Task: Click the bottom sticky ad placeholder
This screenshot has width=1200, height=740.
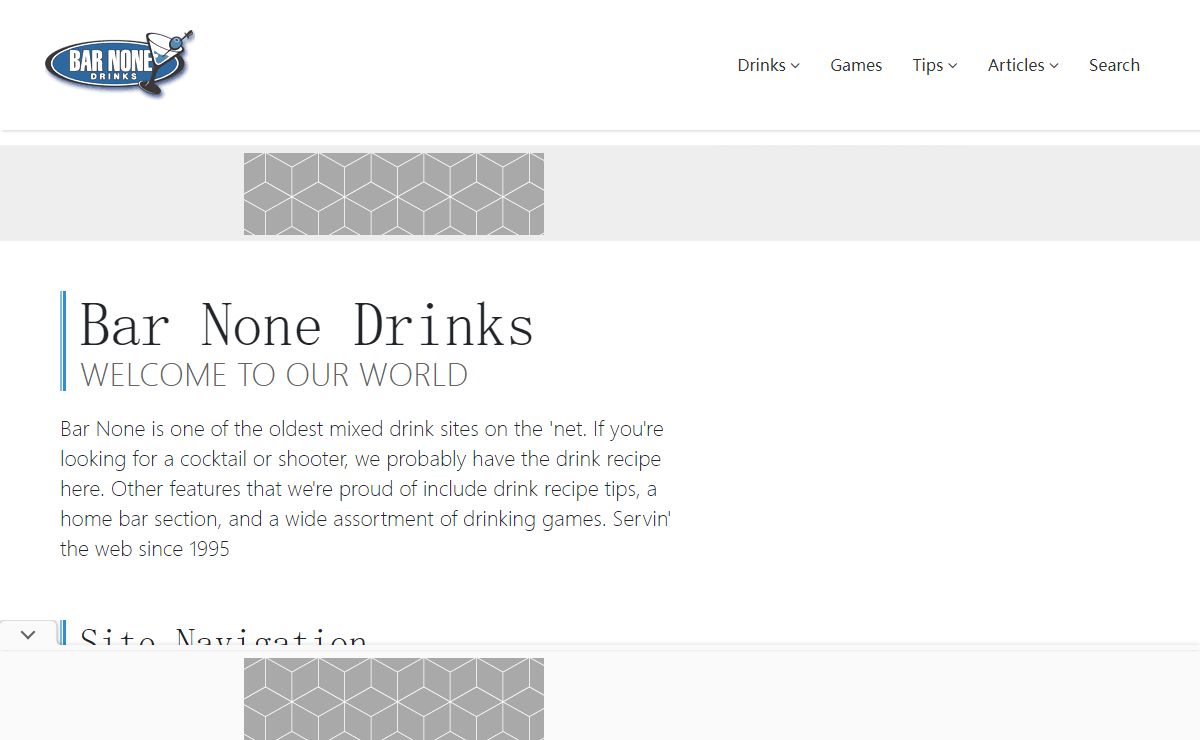Action: [x=394, y=699]
